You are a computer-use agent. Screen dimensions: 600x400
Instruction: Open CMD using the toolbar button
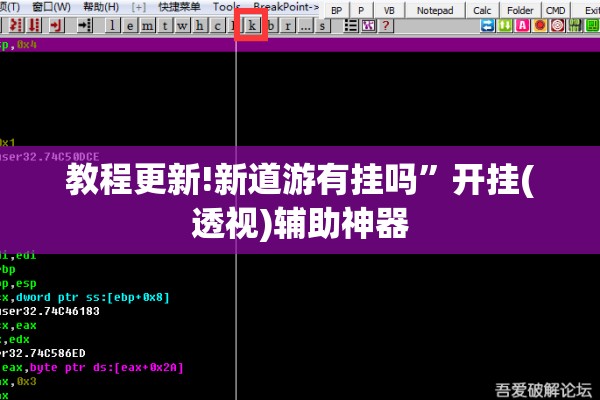(x=556, y=10)
